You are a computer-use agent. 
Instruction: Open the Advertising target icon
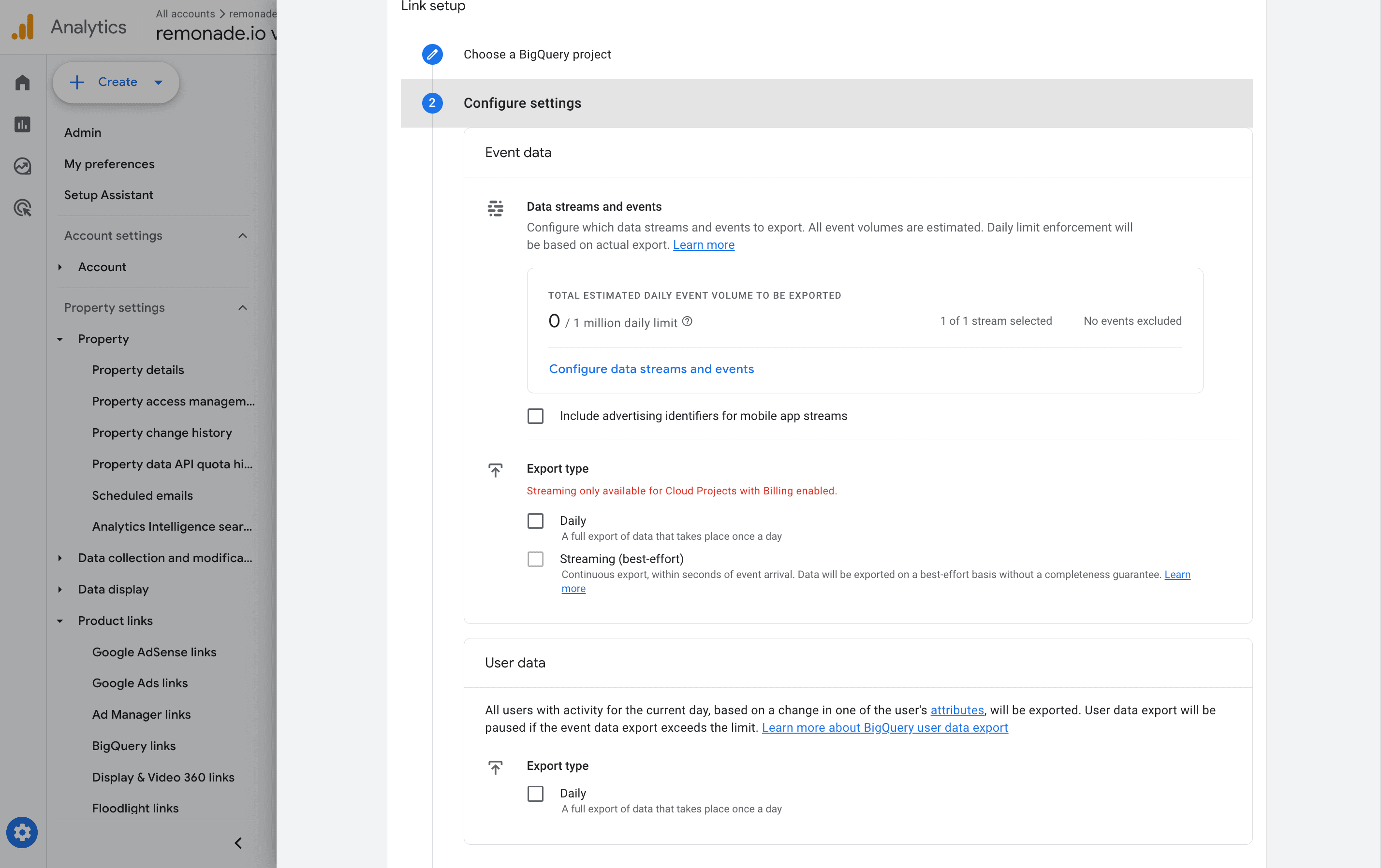click(x=22, y=207)
